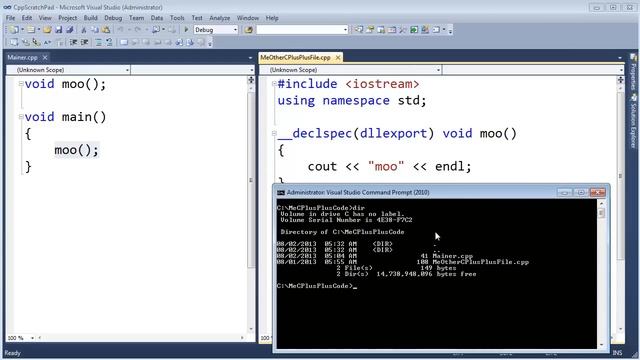Click the Open File folder icon

(47, 30)
